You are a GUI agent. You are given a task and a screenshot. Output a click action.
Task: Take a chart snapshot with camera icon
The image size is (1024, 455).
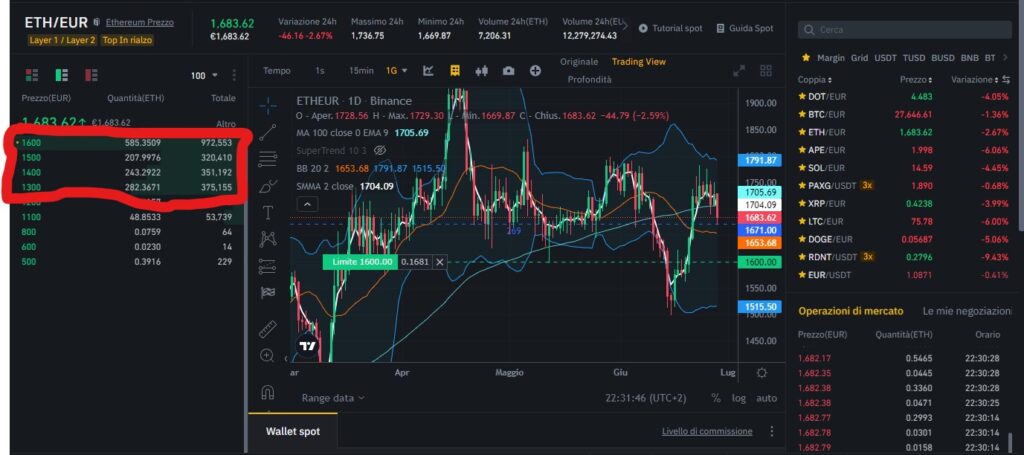point(509,71)
